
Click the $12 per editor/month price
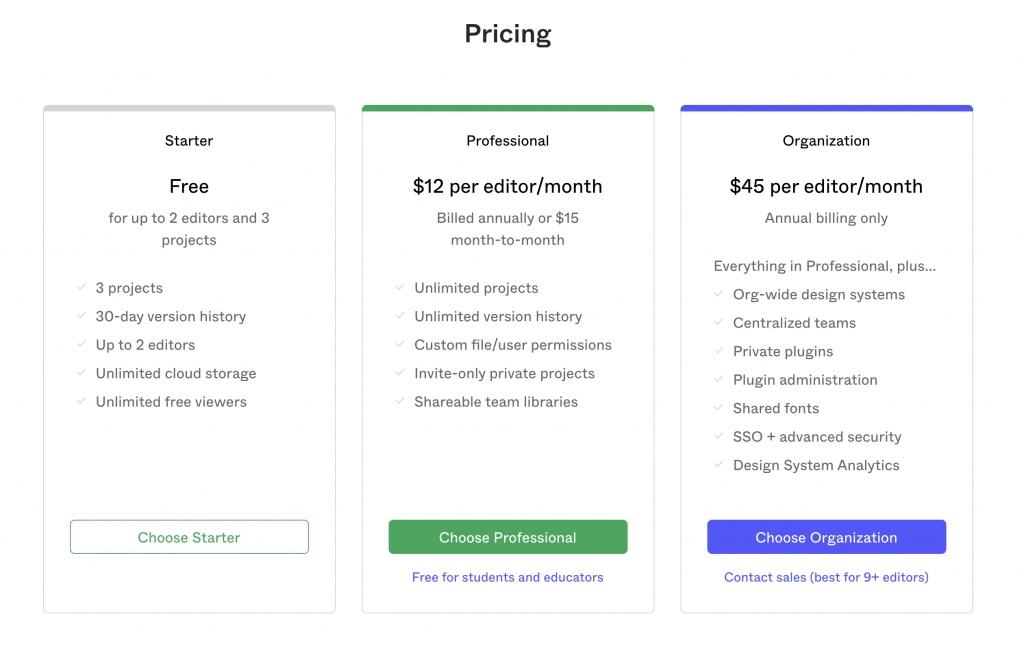[x=507, y=186]
